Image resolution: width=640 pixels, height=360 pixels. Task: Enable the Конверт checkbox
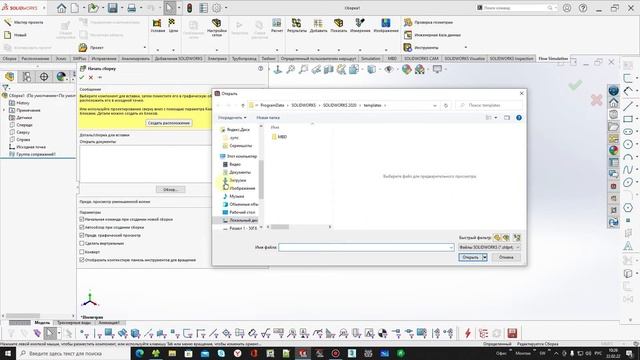[82, 252]
